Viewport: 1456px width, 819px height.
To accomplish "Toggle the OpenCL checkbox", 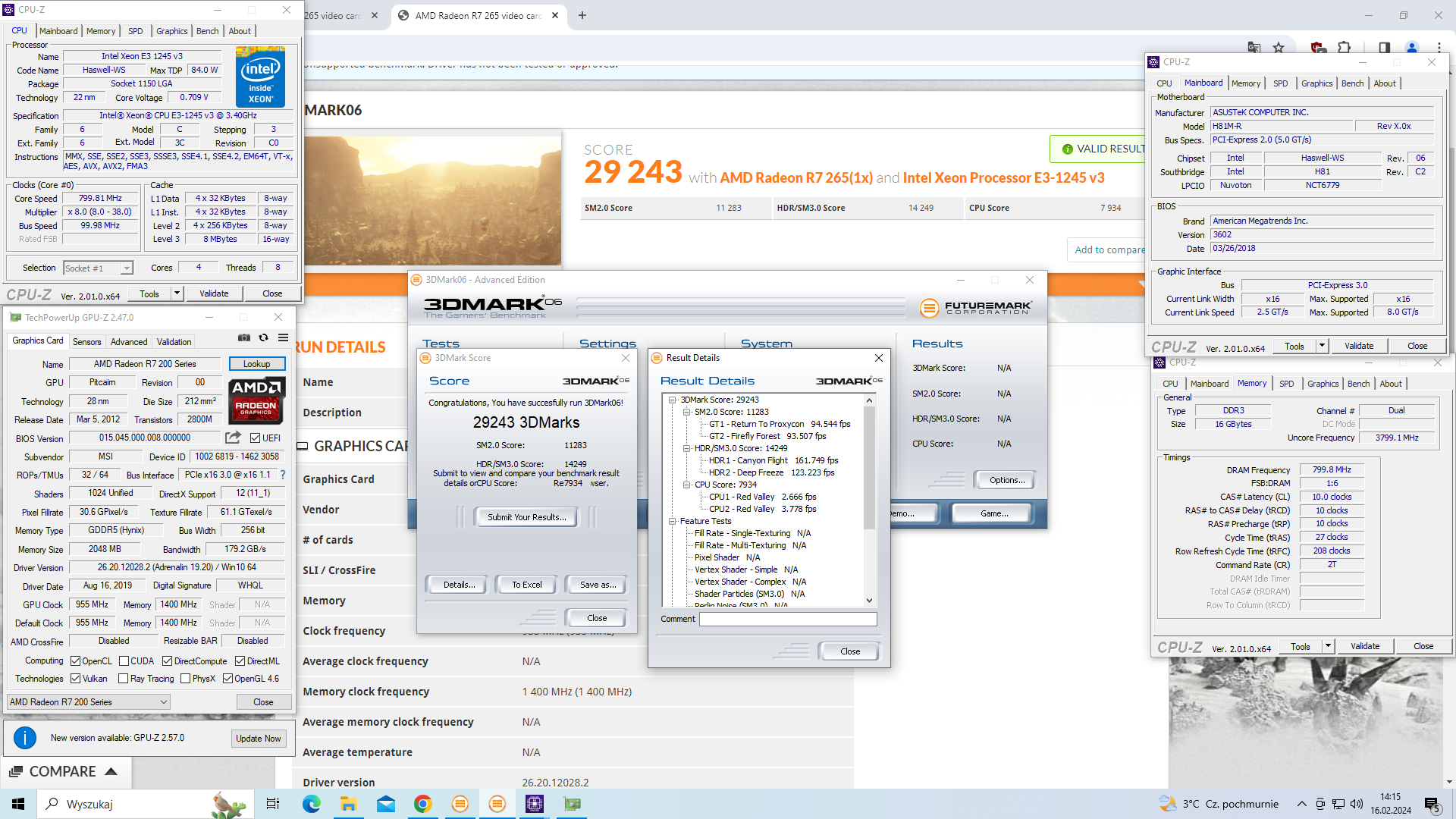I will coord(75,661).
